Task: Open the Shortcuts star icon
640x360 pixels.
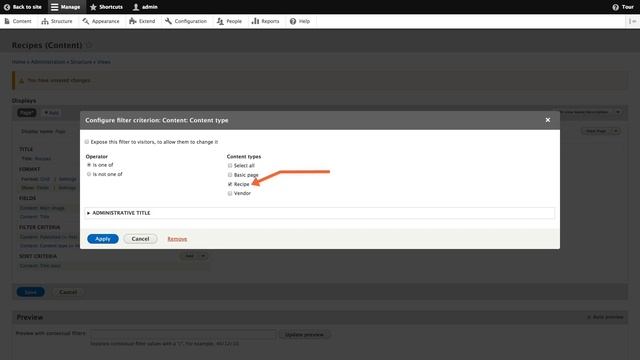Action: (93, 7)
